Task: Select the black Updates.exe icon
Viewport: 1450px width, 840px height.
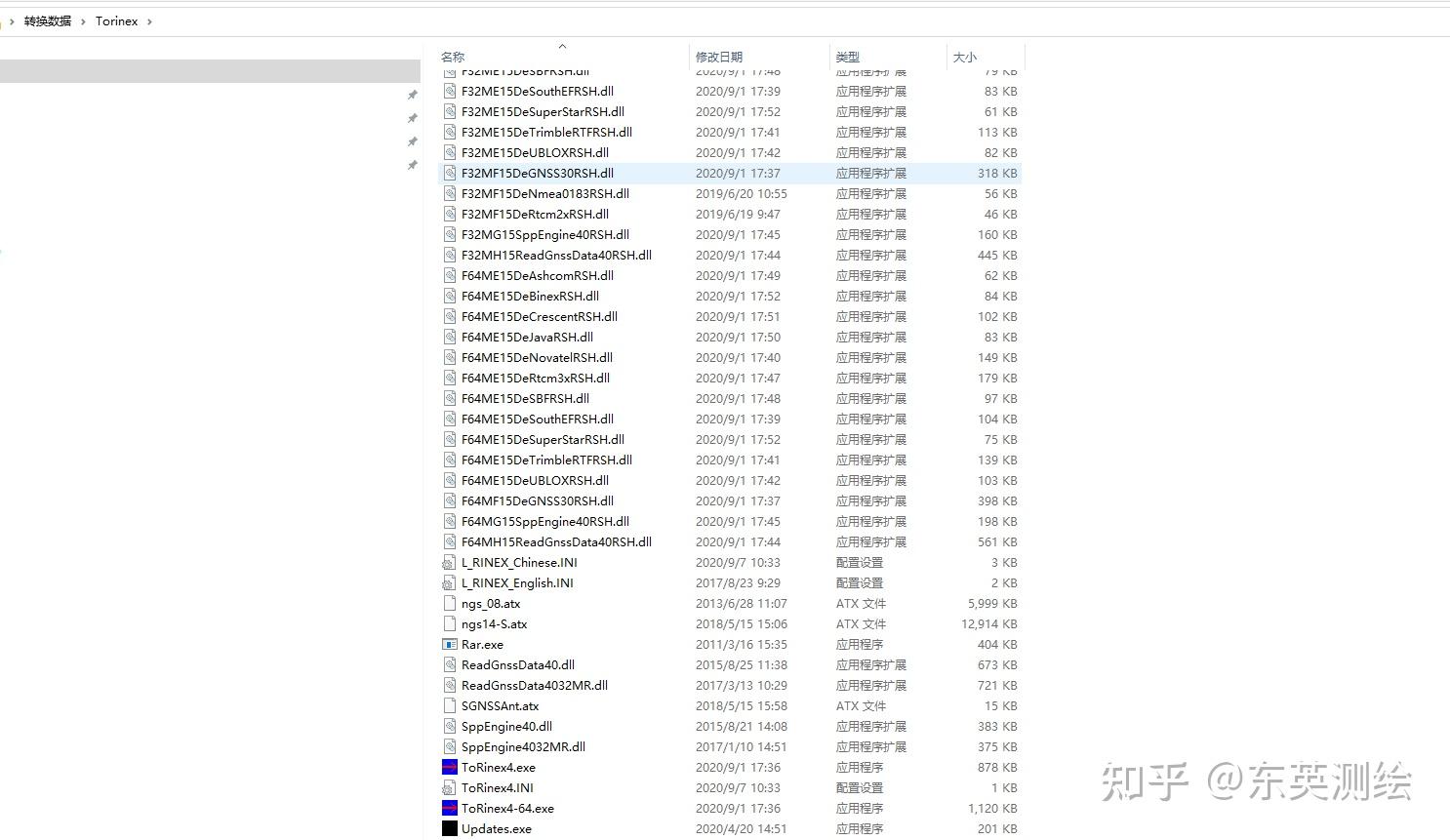Action: (x=450, y=828)
